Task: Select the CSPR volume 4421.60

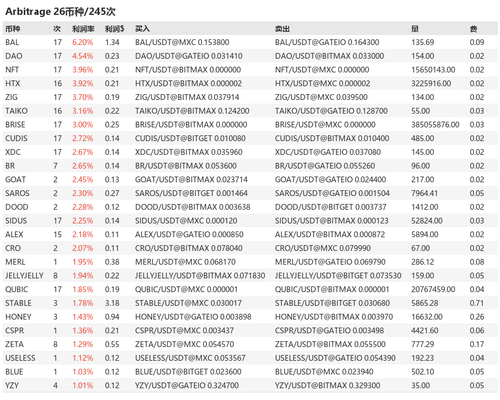Action: tap(425, 330)
